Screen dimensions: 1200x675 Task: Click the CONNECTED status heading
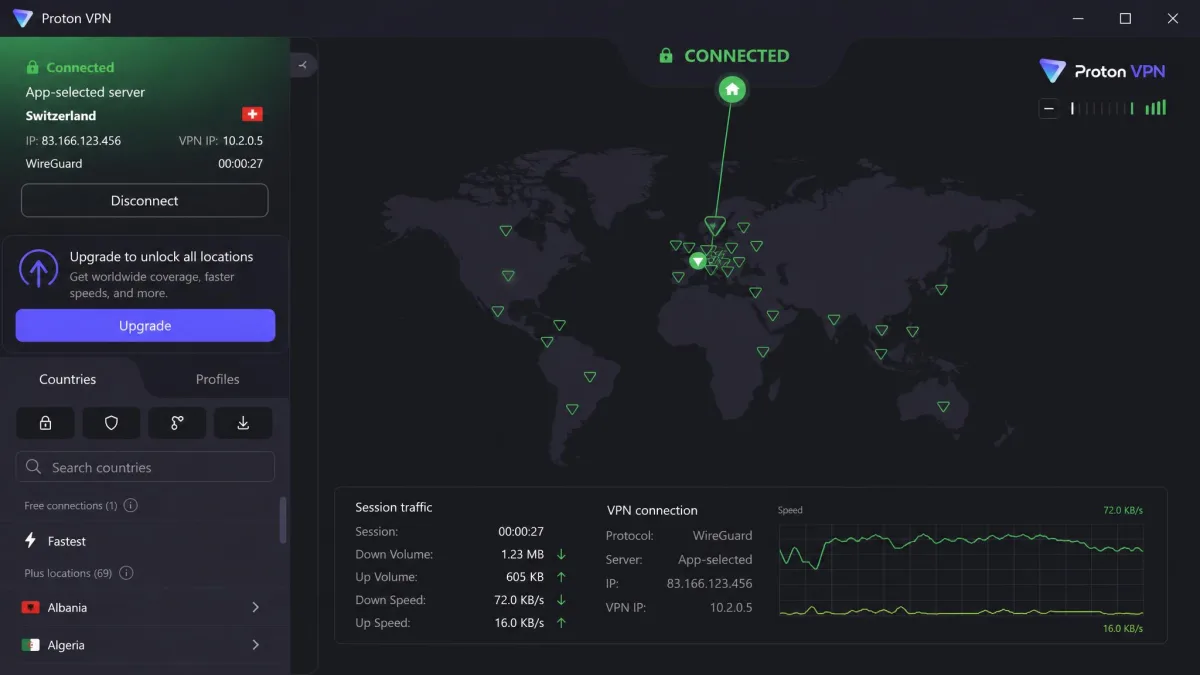point(737,56)
